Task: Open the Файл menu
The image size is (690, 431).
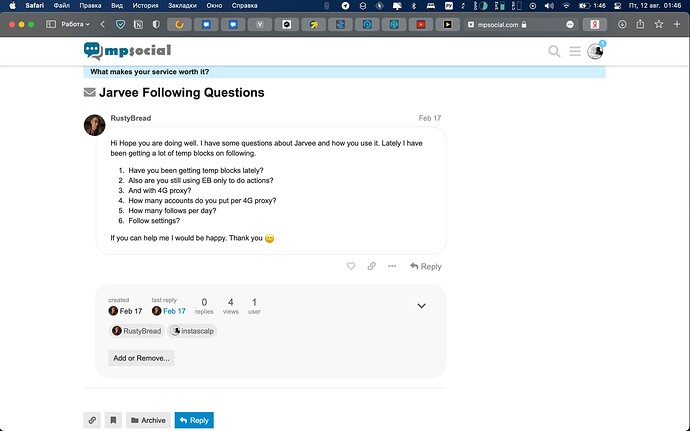Action: 62,6
